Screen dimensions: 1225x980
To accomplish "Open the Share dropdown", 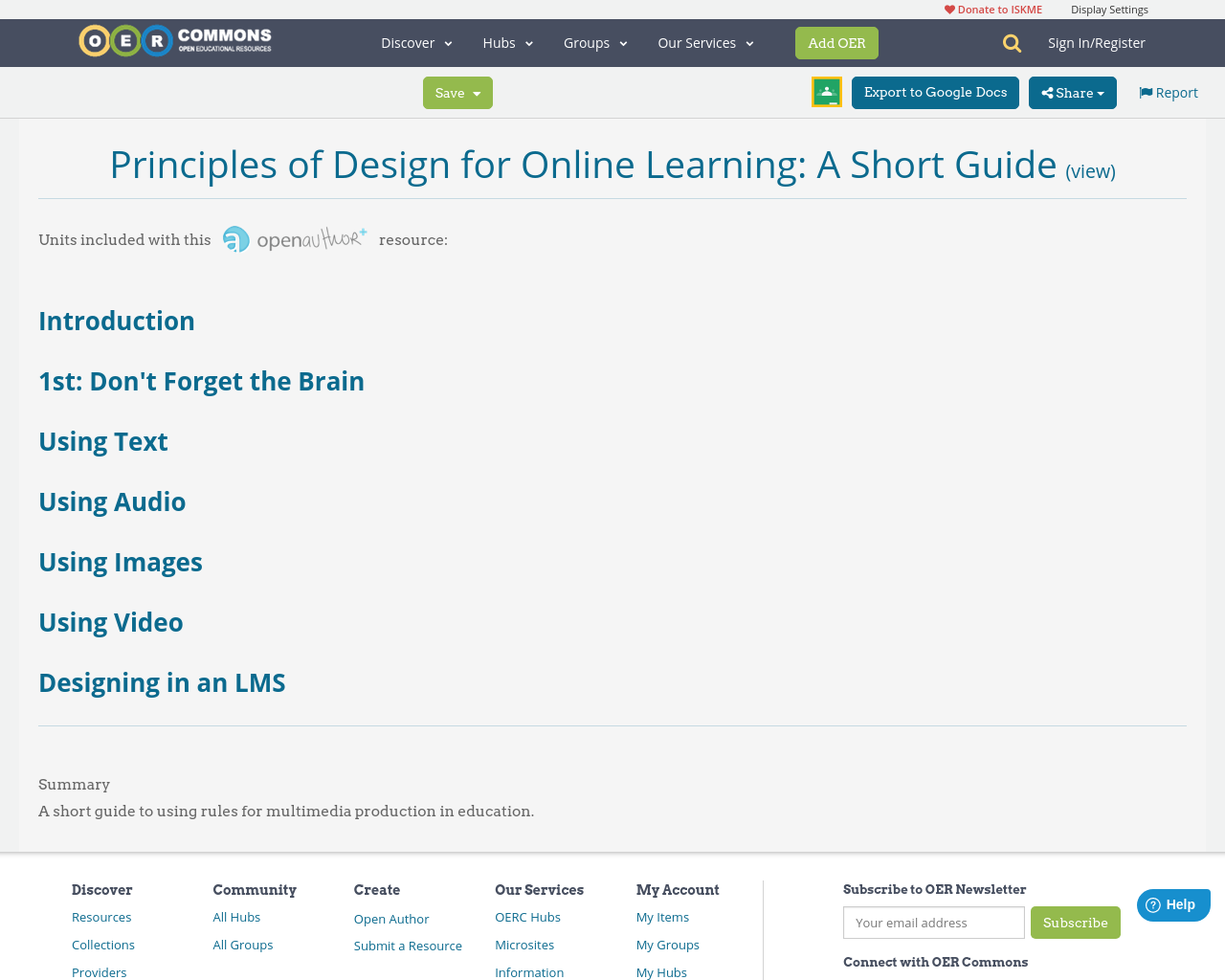I will (x=1072, y=92).
